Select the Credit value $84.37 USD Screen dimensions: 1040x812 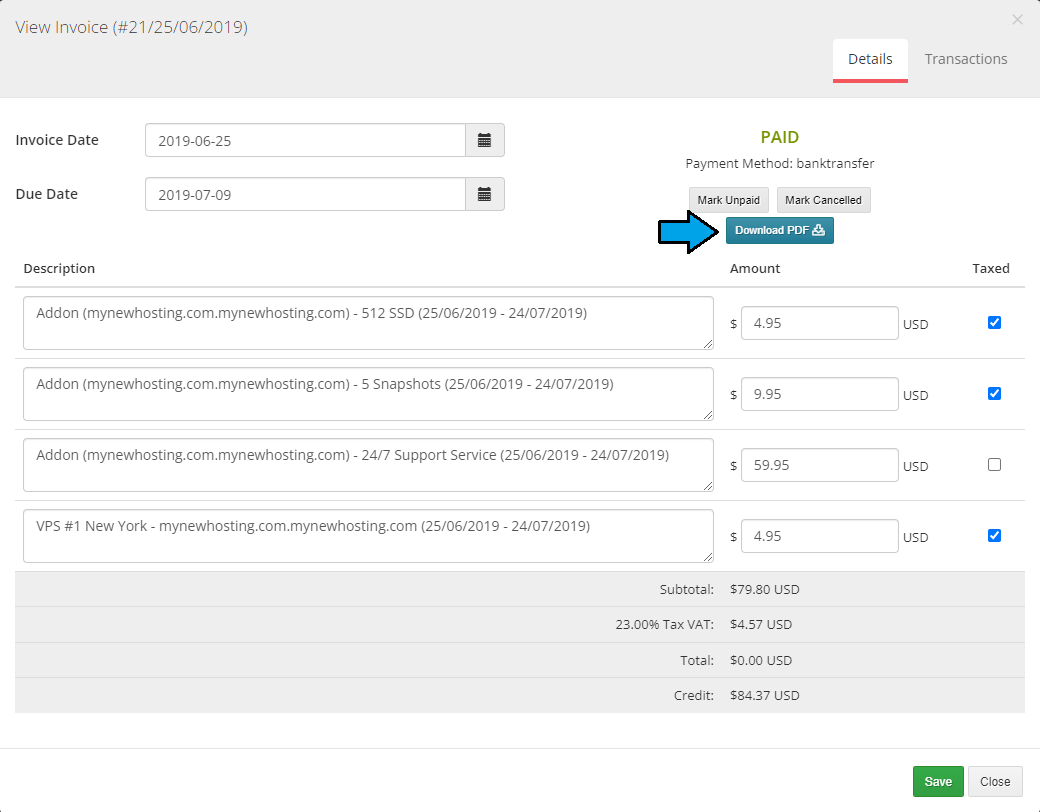click(765, 695)
